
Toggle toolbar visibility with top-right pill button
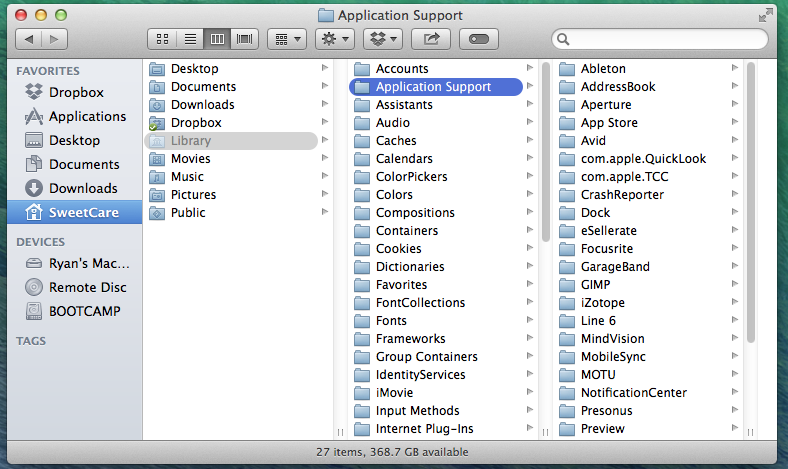pos(765,15)
